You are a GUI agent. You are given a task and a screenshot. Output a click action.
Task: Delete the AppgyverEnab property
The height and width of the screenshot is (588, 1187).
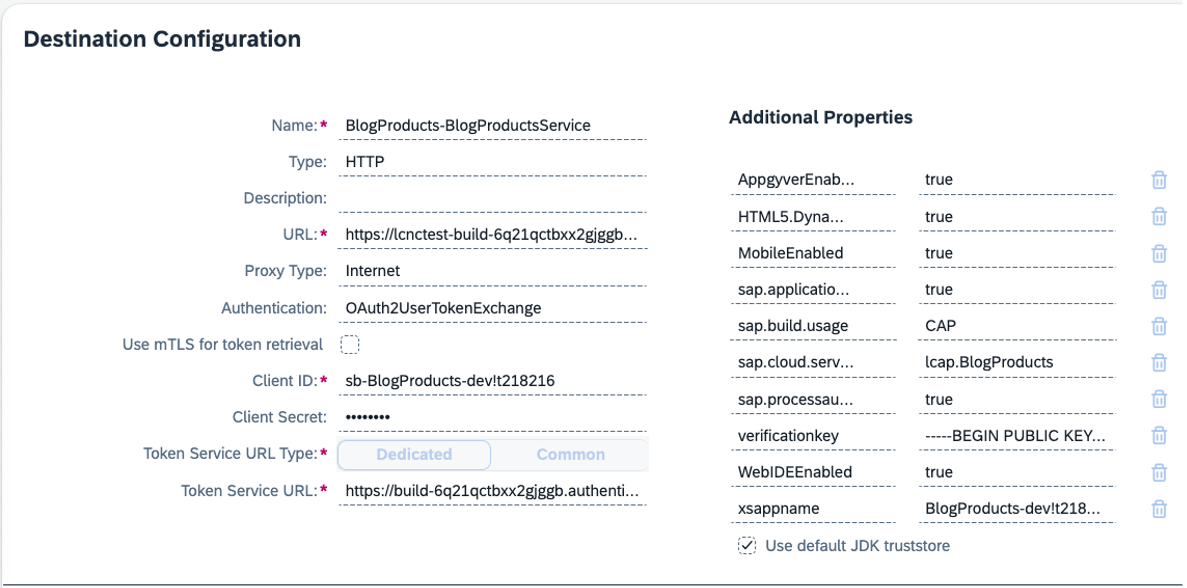click(1158, 180)
